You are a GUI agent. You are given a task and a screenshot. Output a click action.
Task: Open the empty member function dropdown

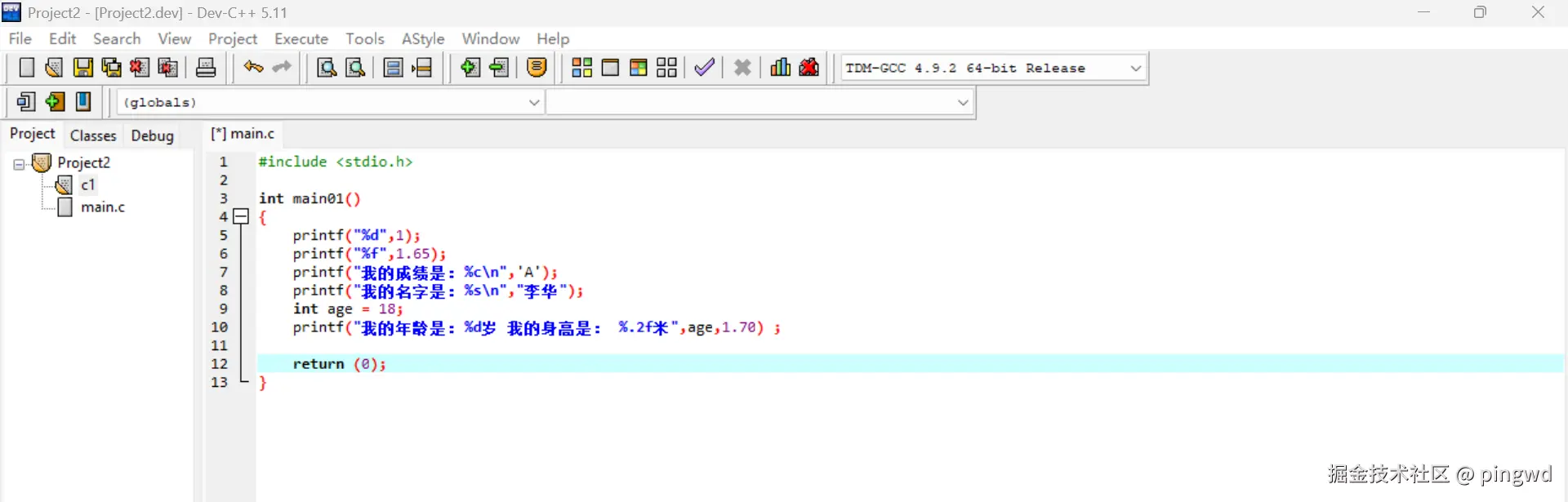point(759,102)
